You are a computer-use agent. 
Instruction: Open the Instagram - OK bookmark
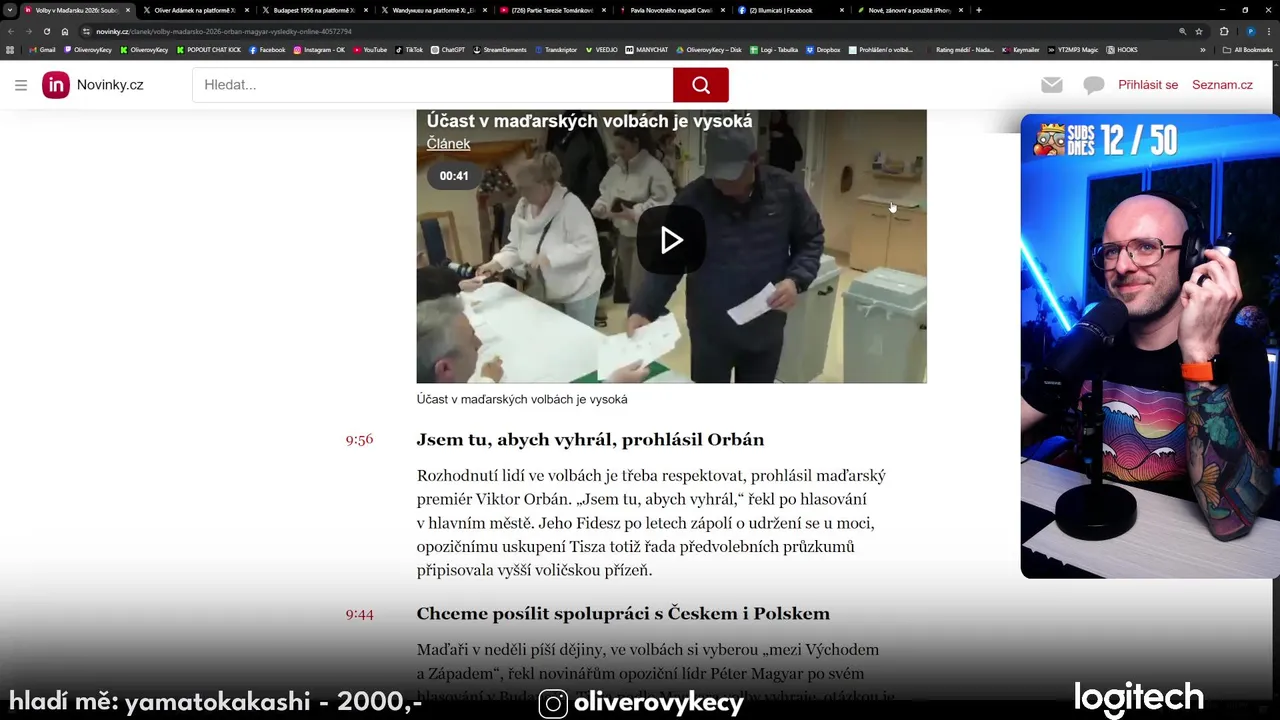(x=319, y=49)
